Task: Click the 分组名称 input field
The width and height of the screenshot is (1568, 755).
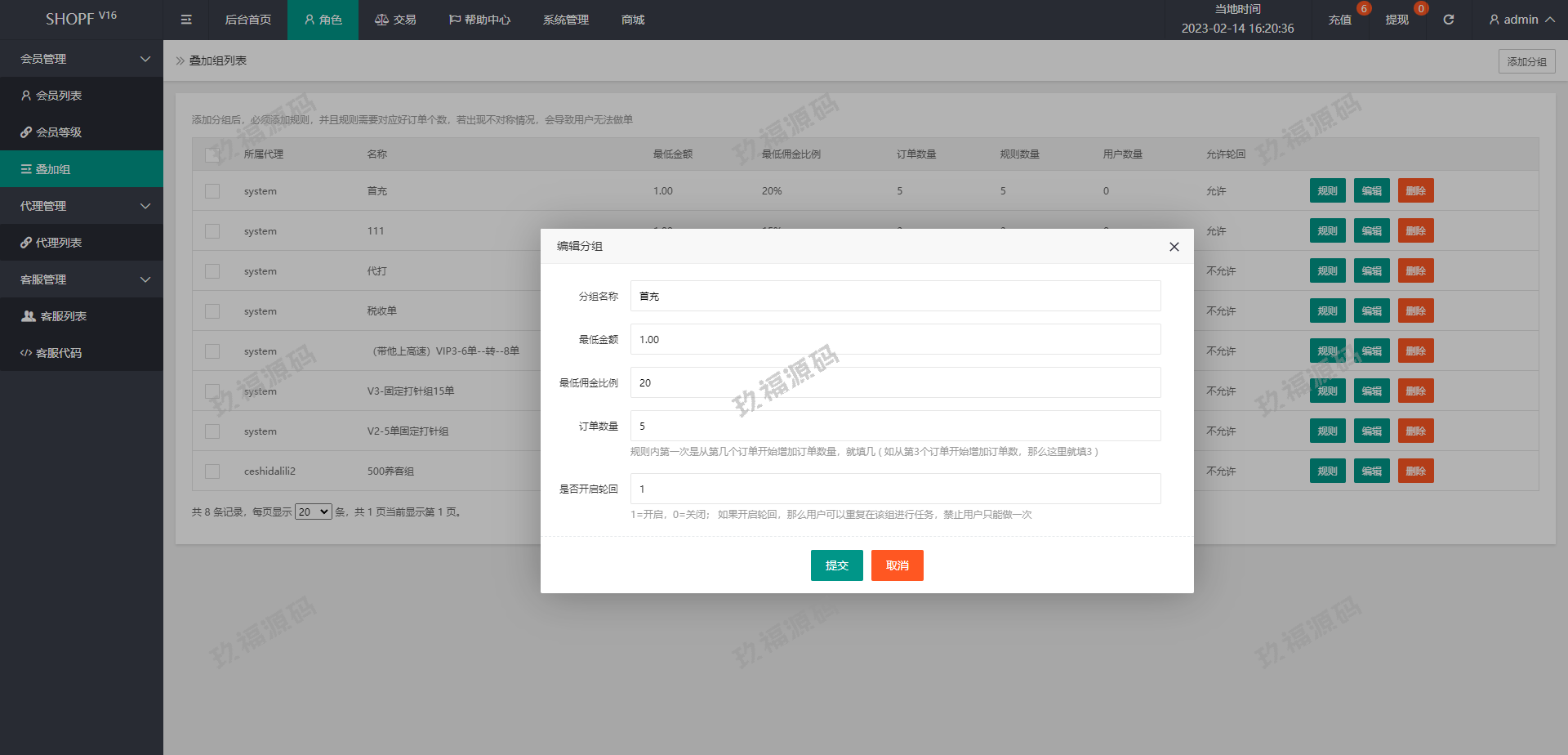Action: 895,296
